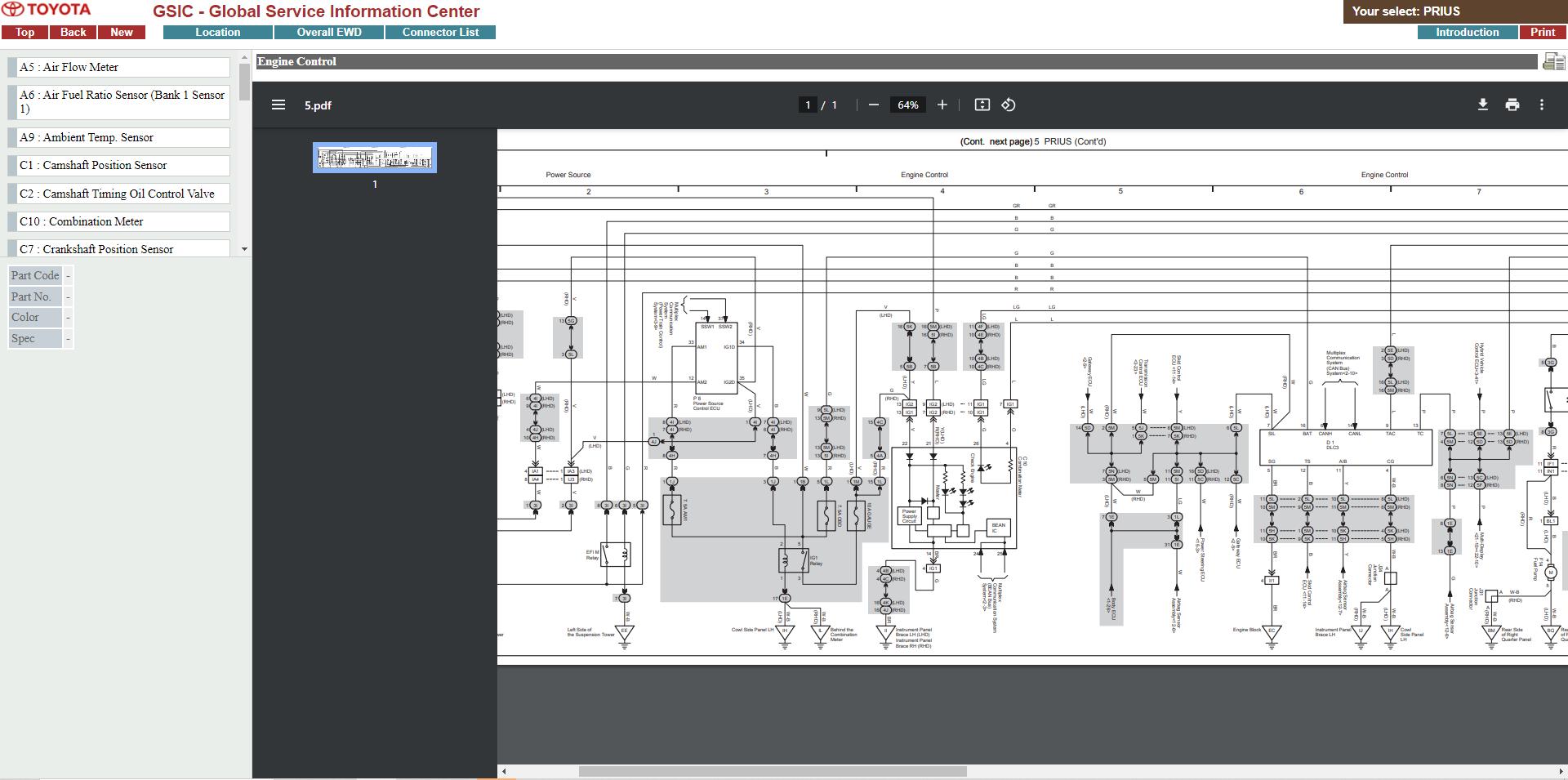The width and height of the screenshot is (1568, 780).
Task: Click the red Print button
Action: (x=1543, y=33)
